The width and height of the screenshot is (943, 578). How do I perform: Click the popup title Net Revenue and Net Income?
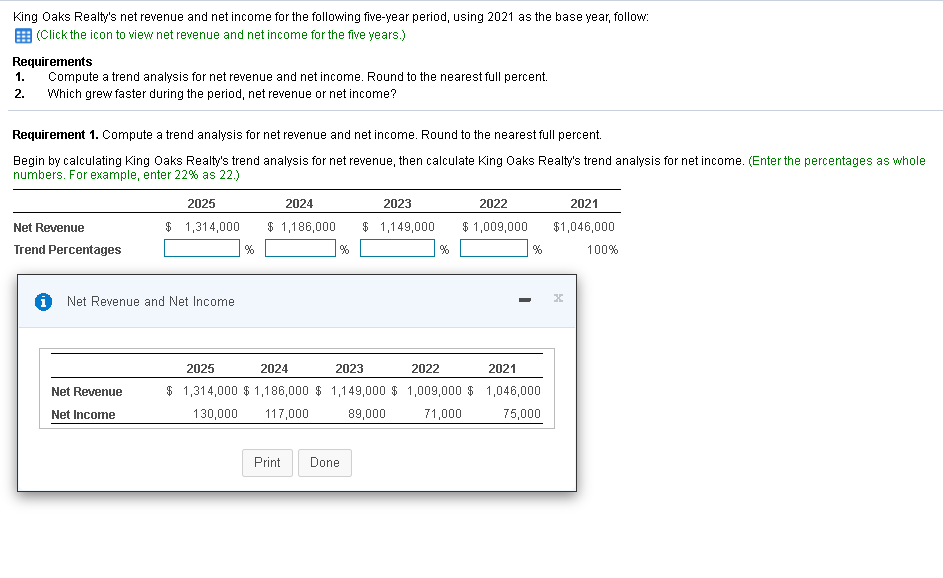click(151, 301)
